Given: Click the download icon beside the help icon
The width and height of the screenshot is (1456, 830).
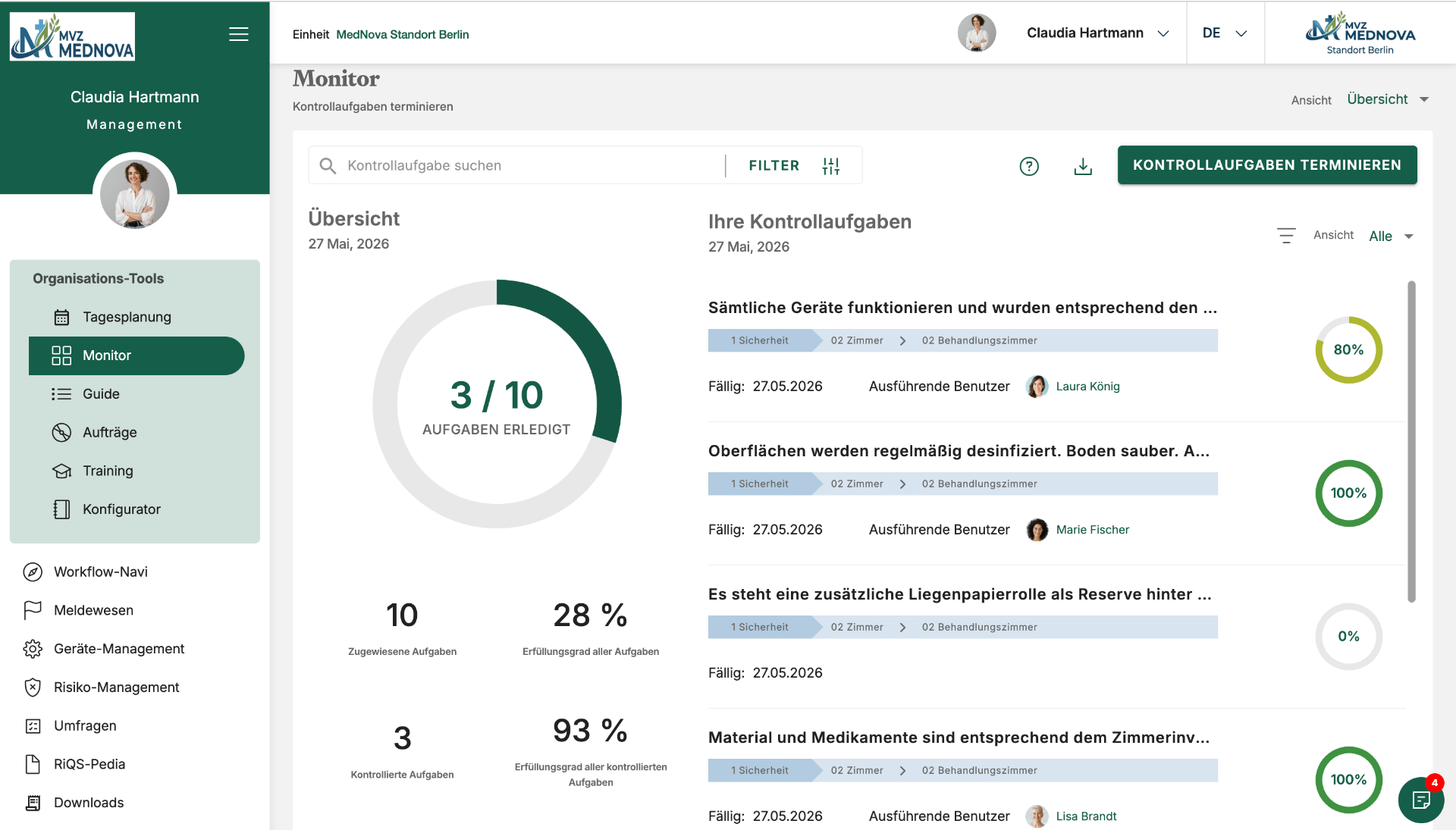Looking at the screenshot, I should pyautogui.click(x=1083, y=166).
